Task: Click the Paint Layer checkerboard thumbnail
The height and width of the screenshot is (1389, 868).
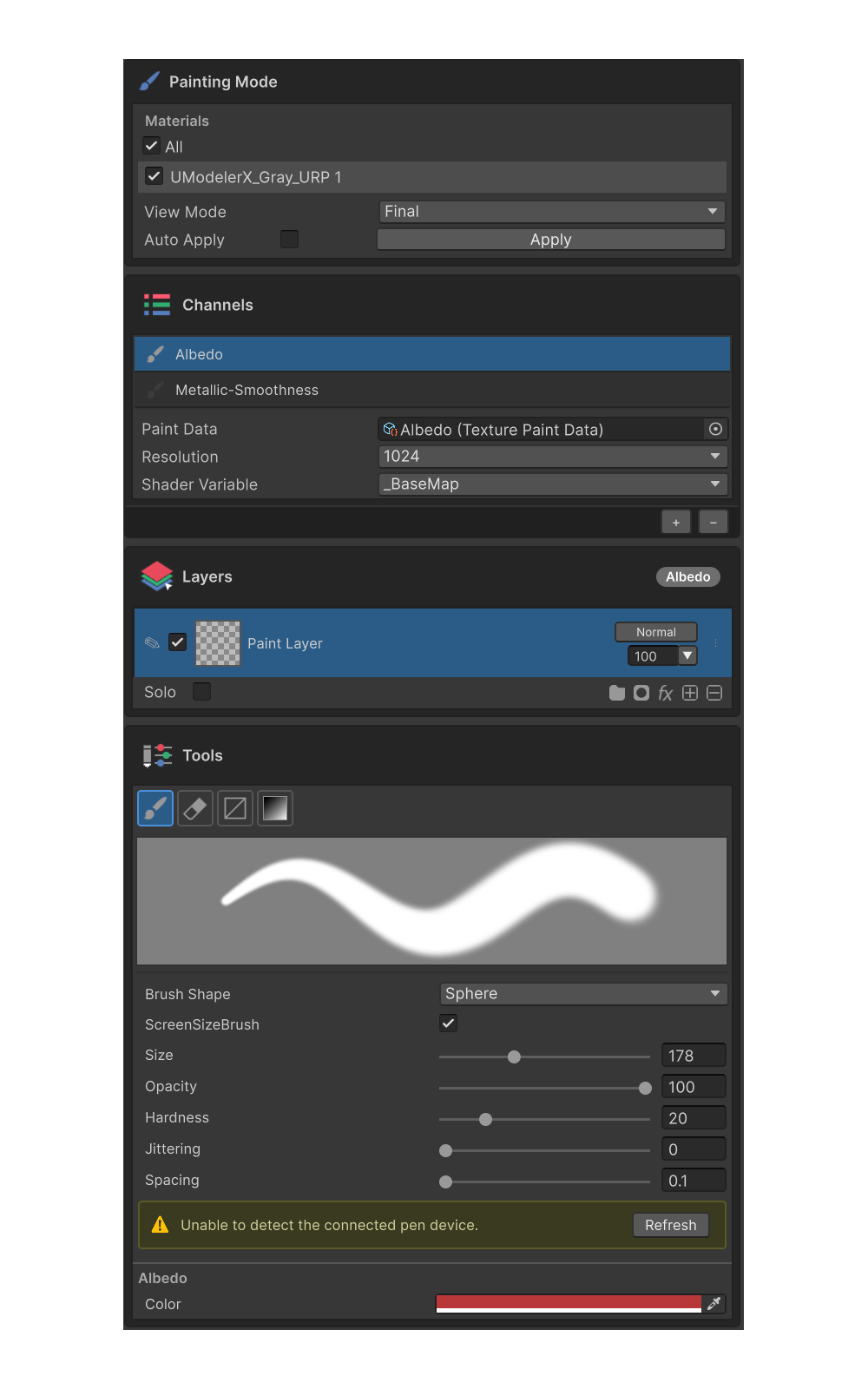Action: (x=218, y=643)
